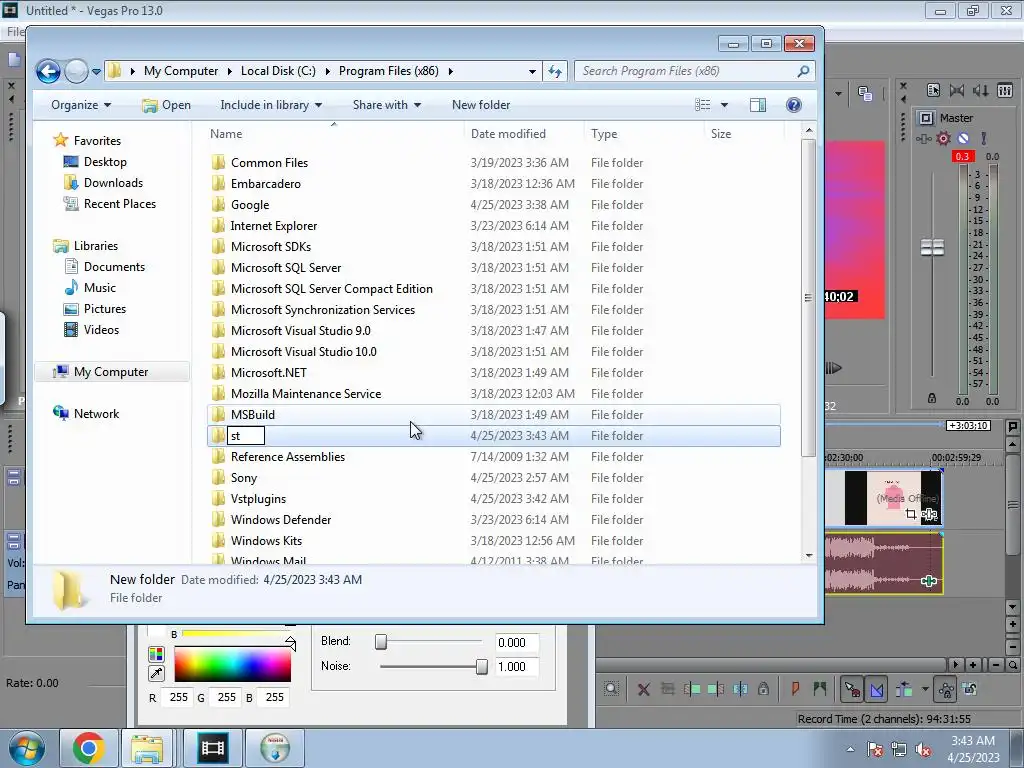This screenshot has height=768, width=1024.
Task: Open auto ripple mode dropdown arrow
Action: click(925, 689)
